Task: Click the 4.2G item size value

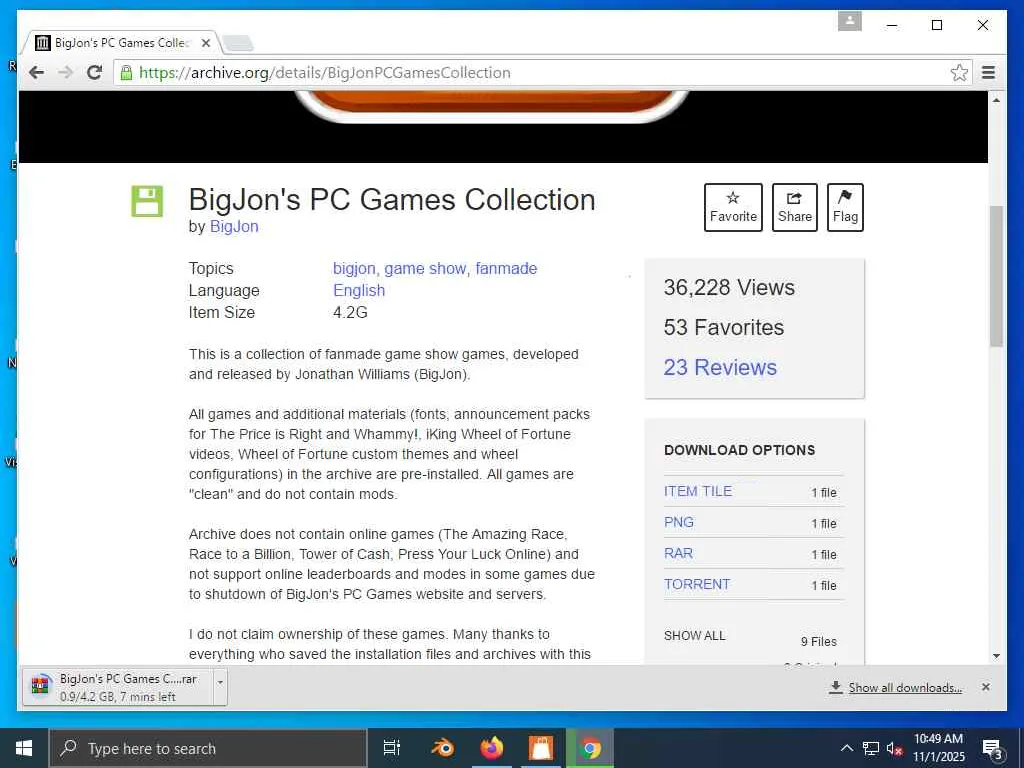Action: pos(350,312)
